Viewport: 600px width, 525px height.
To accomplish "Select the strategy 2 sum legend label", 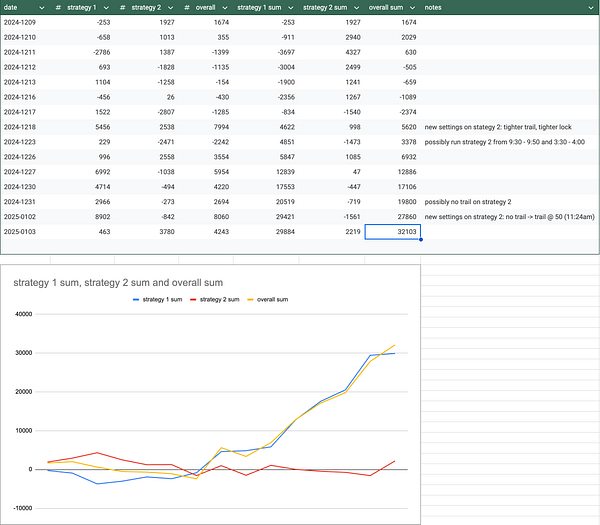I will [x=219, y=300].
